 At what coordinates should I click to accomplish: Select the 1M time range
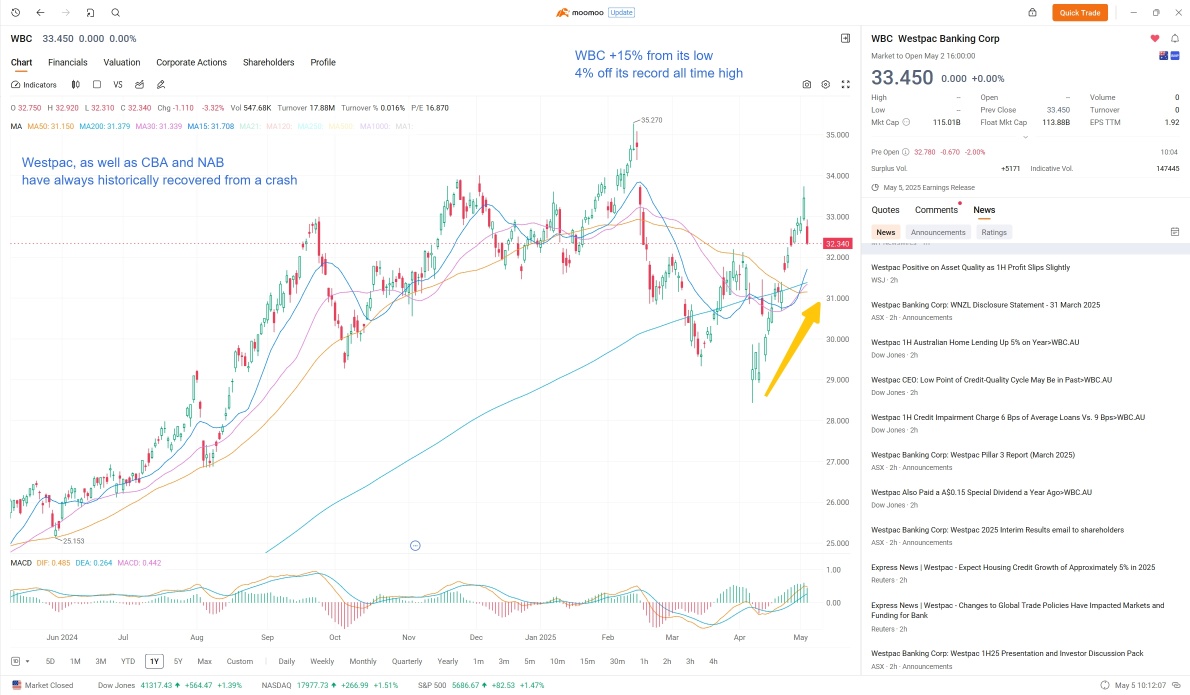coord(75,662)
